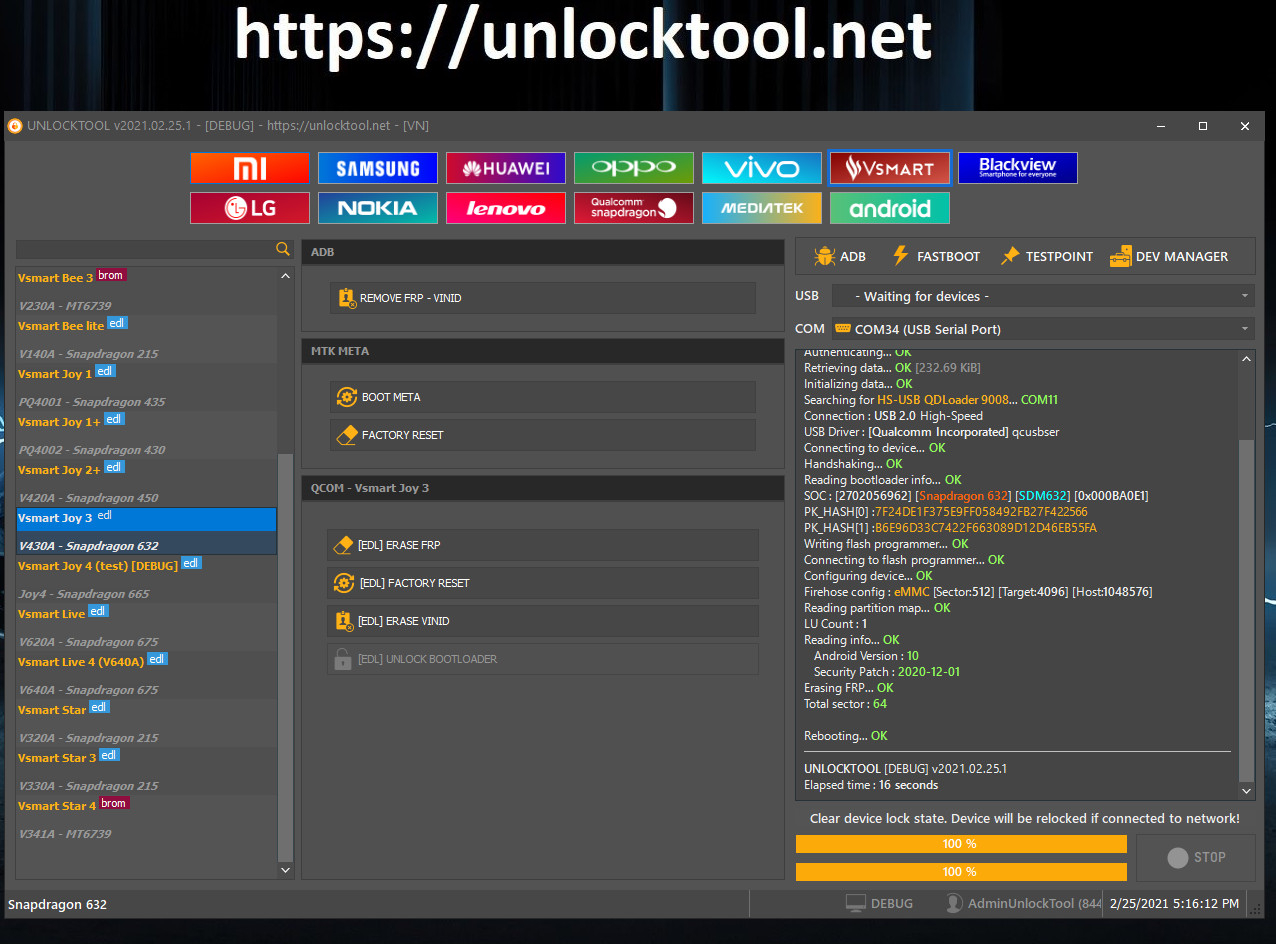Viewport: 1276px width, 944px height.
Task: Select the Lenovo brand icon
Action: click(x=506, y=208)
